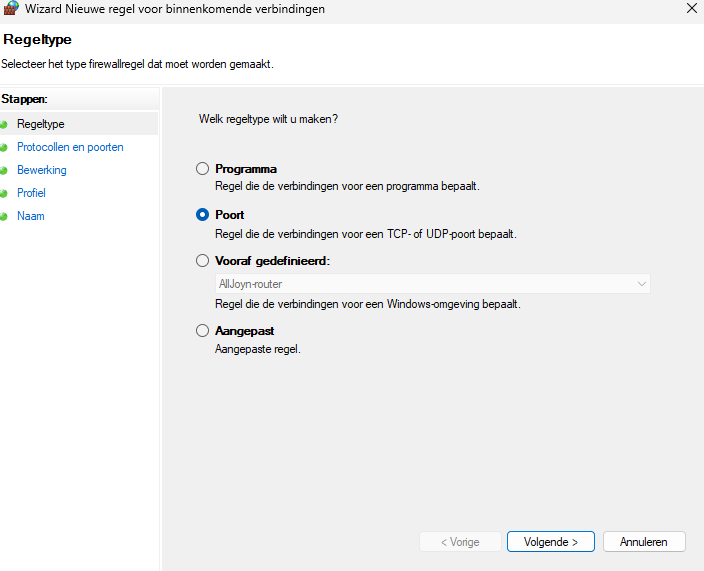Jump to the Bewerking step
Image resolution: width=704 pixels, height=571 pixels.
pyautogui.click(x=42, y=170)
